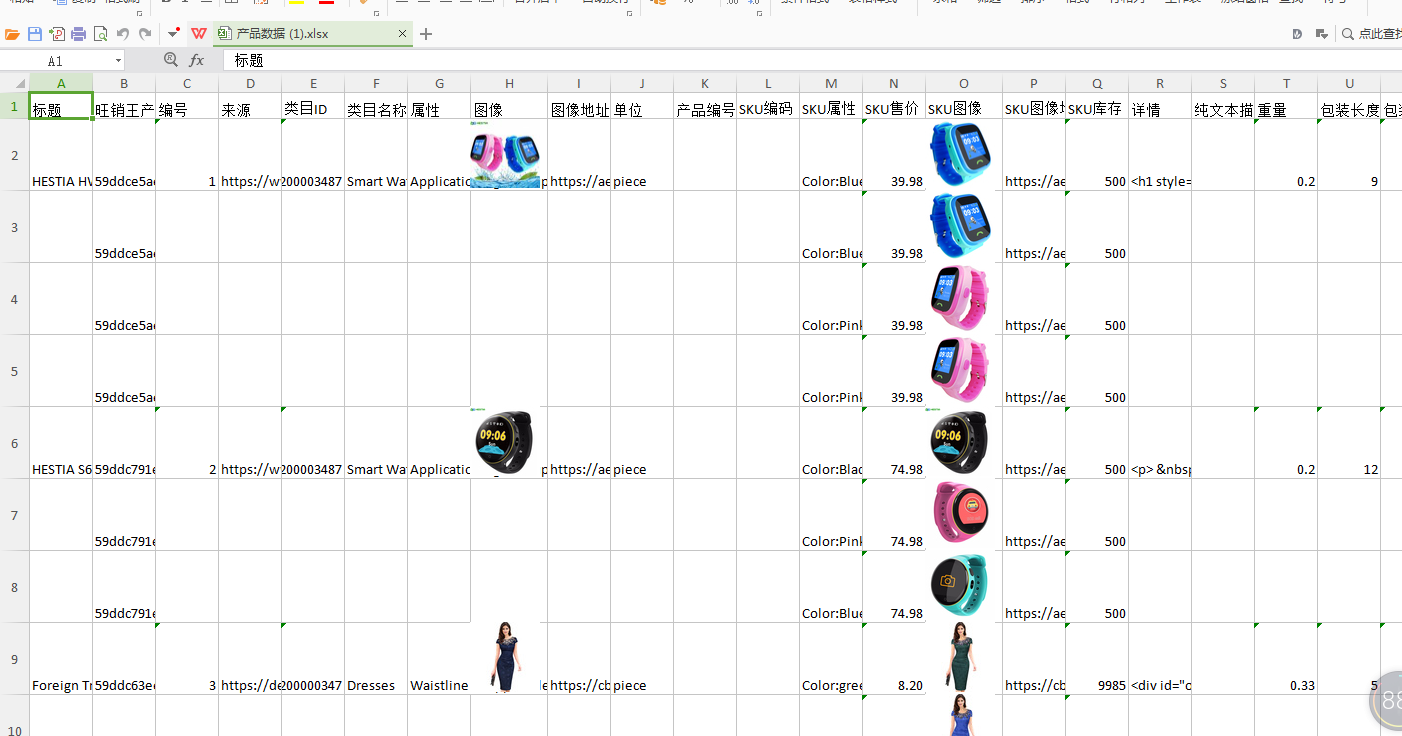Viewport: 1402px width, 736px height.
Task: Select the SKU售价 header cell
Action: 894,107
